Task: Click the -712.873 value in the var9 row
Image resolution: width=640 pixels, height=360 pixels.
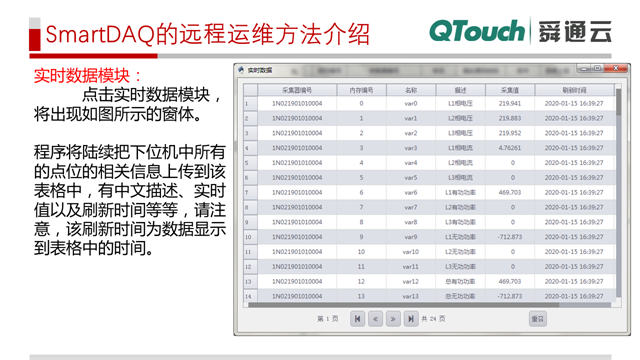Action: tap(510, 237)
